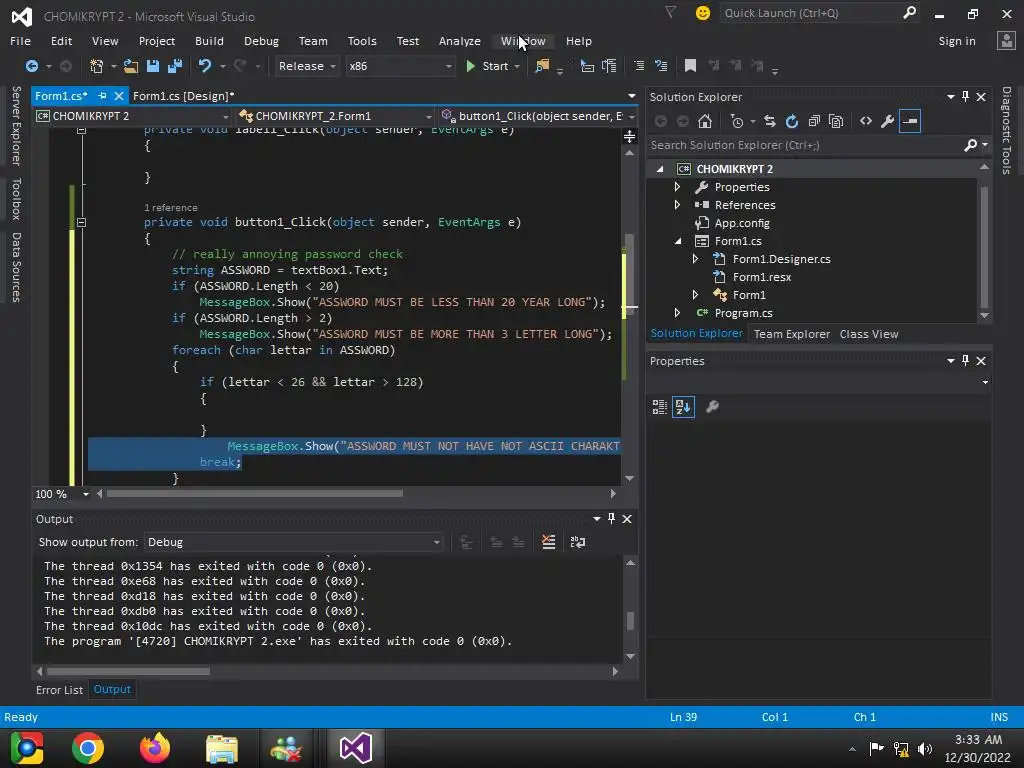
Task: Open the Diagnostic Tools side panel
Action: (1006, 130)
